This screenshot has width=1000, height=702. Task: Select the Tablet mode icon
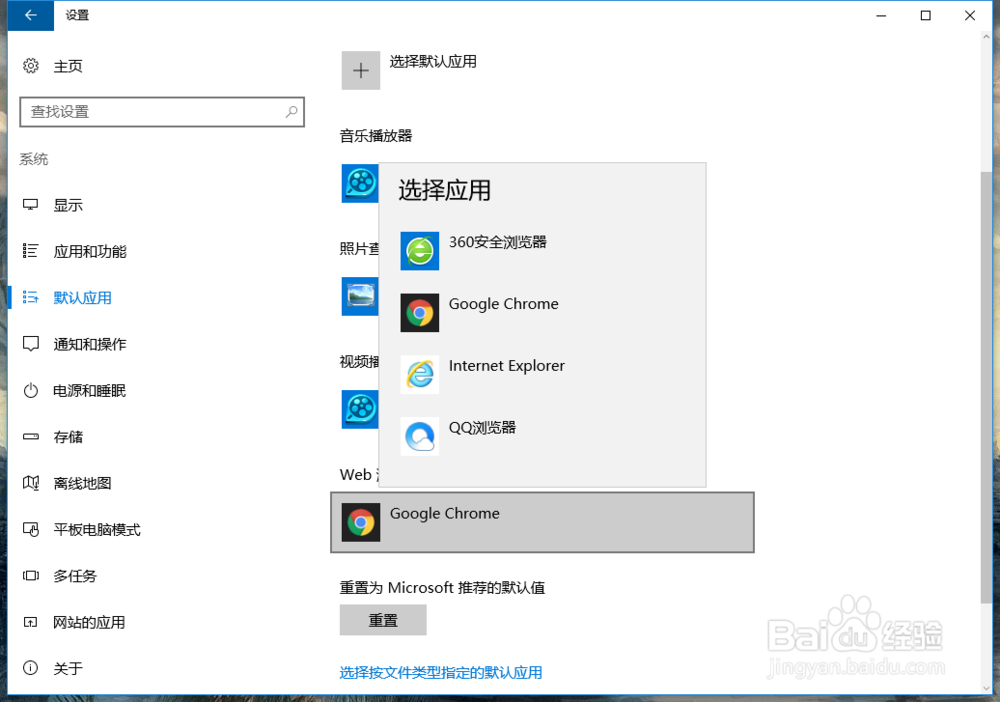tap(31, 529)
